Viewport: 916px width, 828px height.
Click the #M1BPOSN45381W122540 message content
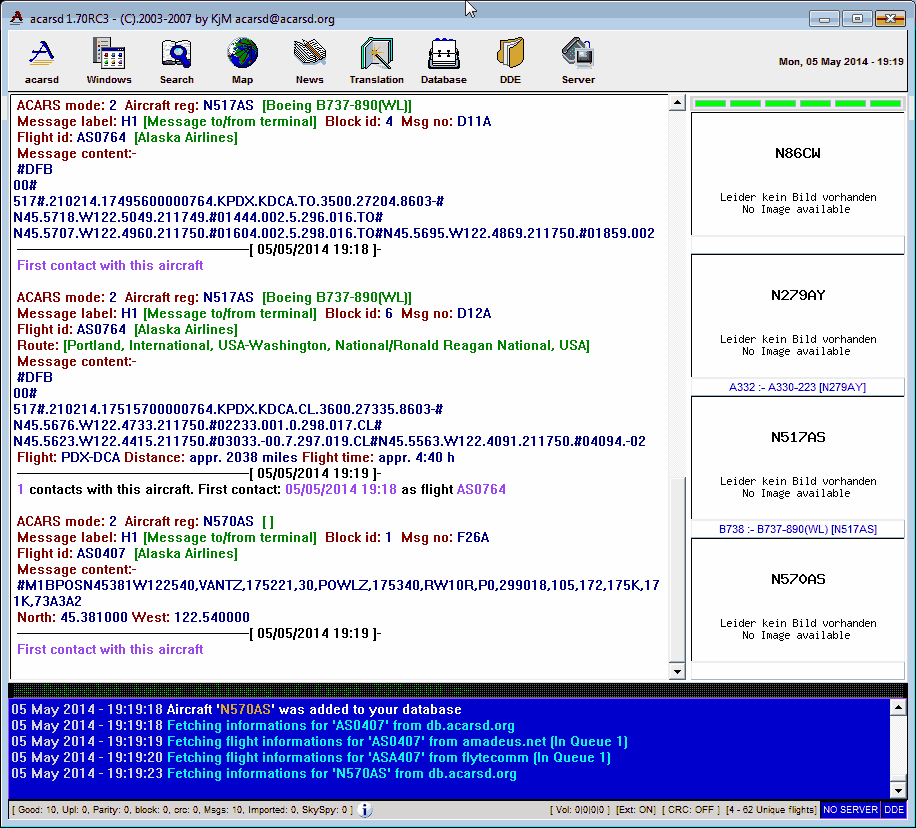point(336,593)
